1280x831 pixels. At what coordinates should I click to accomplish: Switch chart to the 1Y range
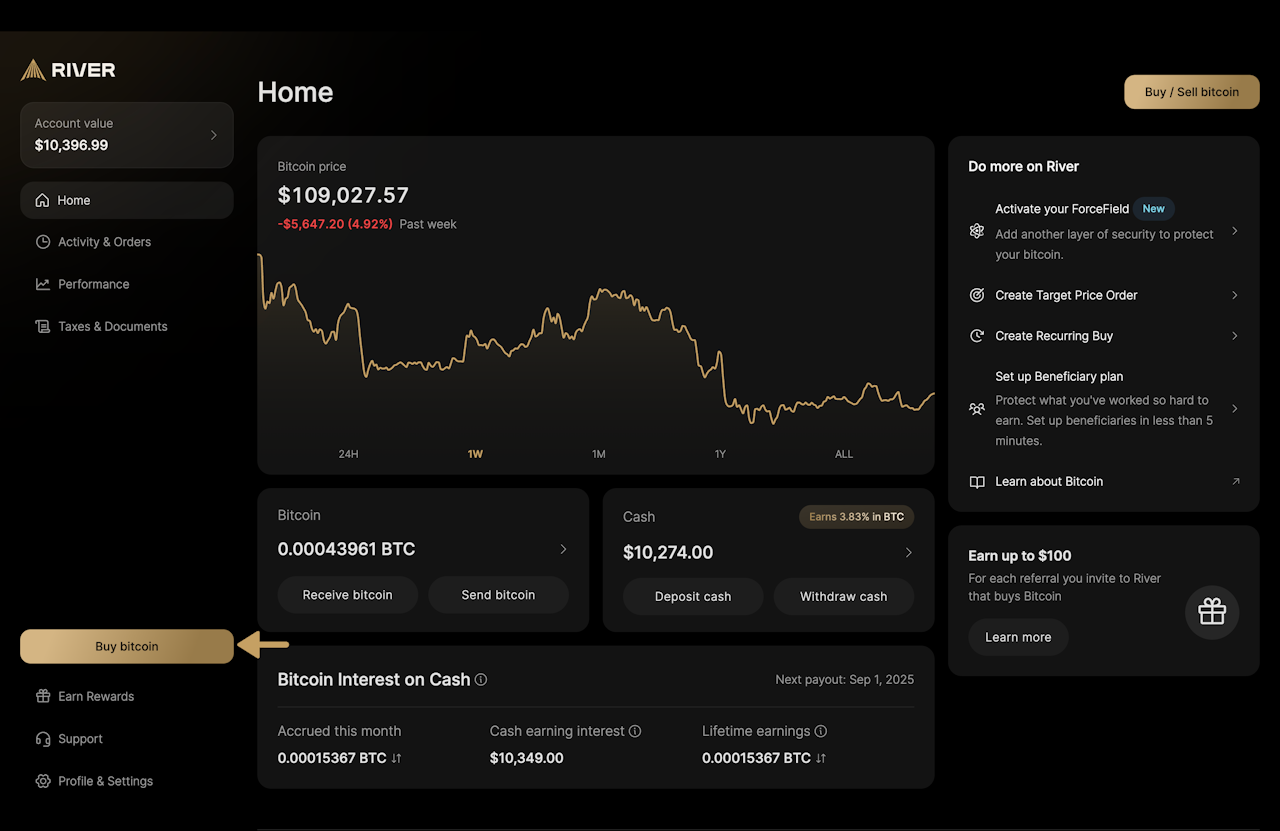pyautogui.click(x=720, y=454)
